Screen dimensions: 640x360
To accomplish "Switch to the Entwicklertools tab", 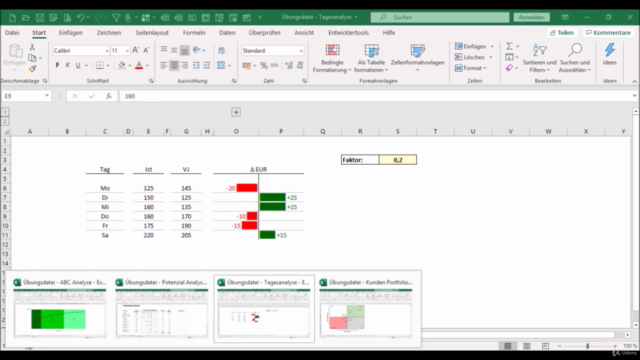I will point(348,33).
